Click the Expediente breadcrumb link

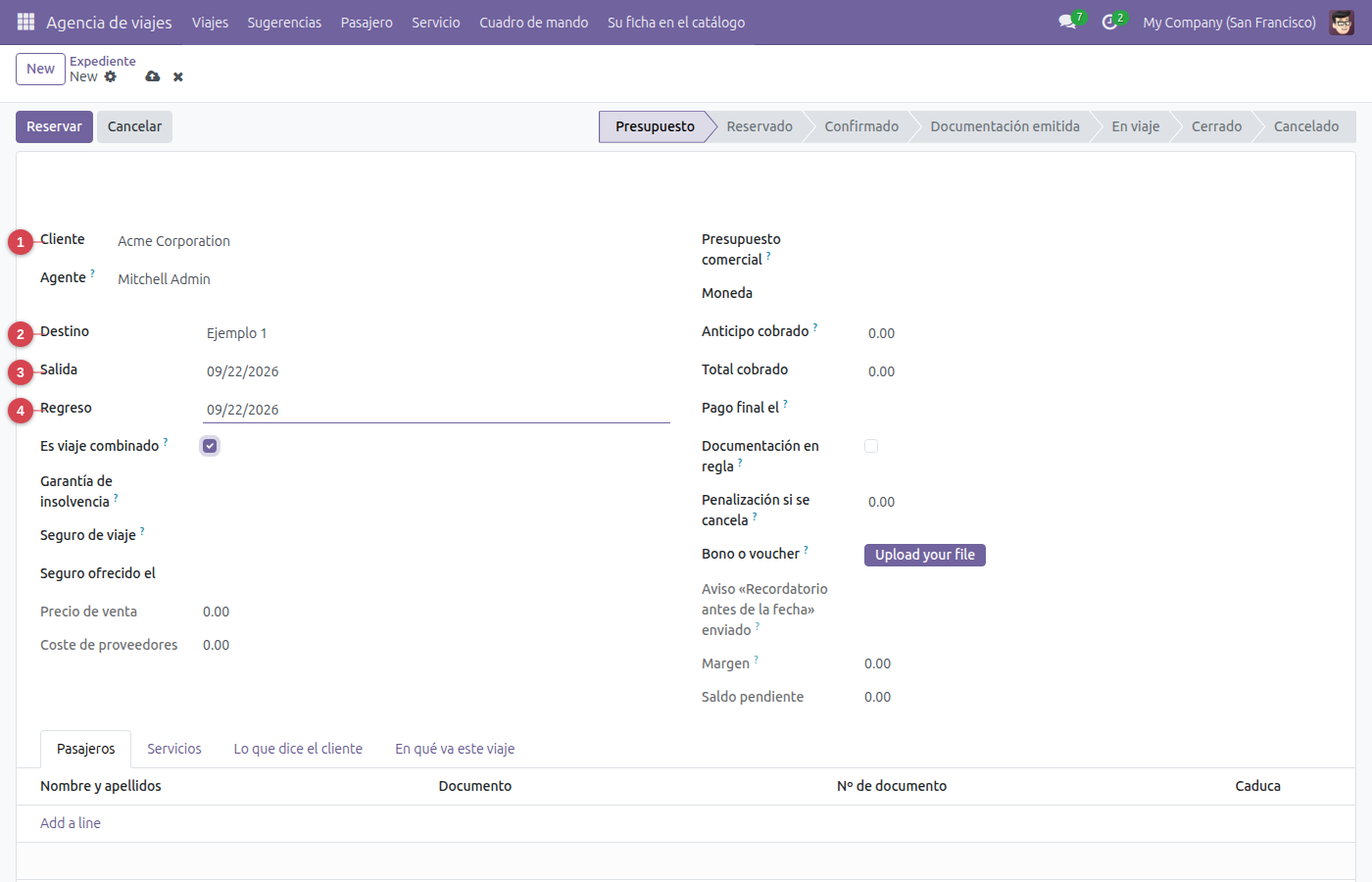click(x=103, y=61)
